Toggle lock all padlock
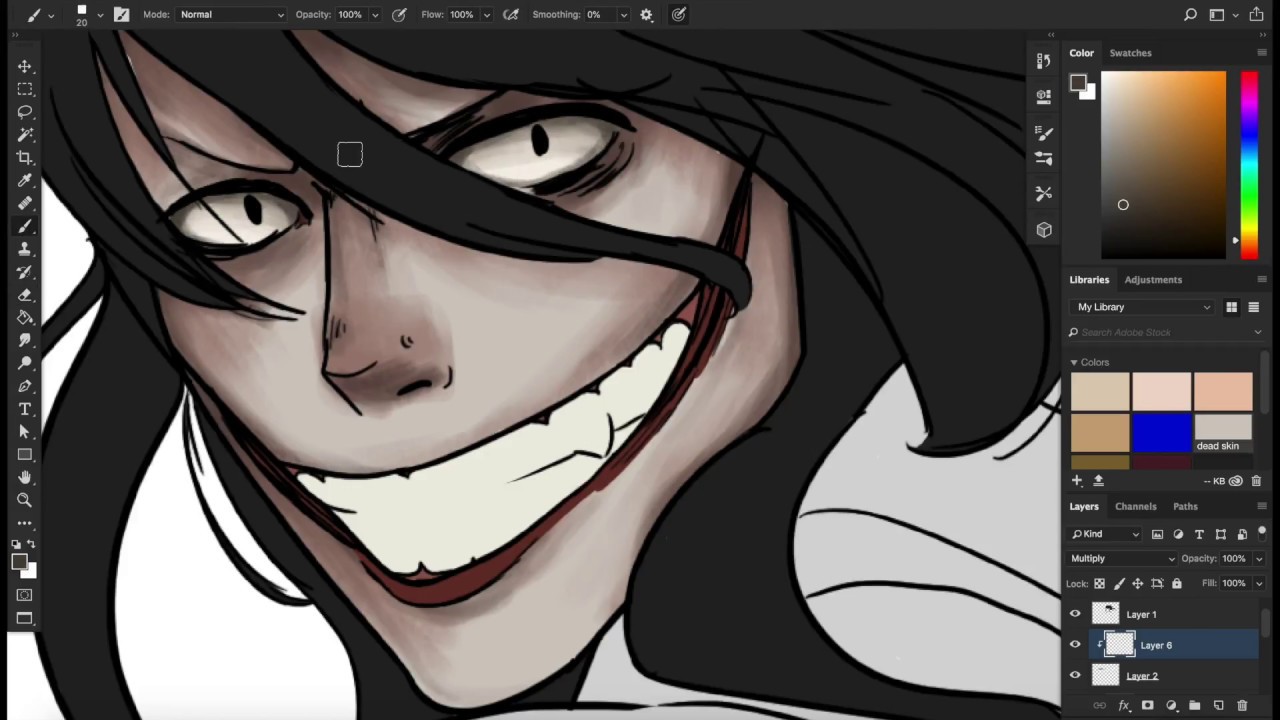This screenshot has width=1280, height=720. coord(1177,583)
